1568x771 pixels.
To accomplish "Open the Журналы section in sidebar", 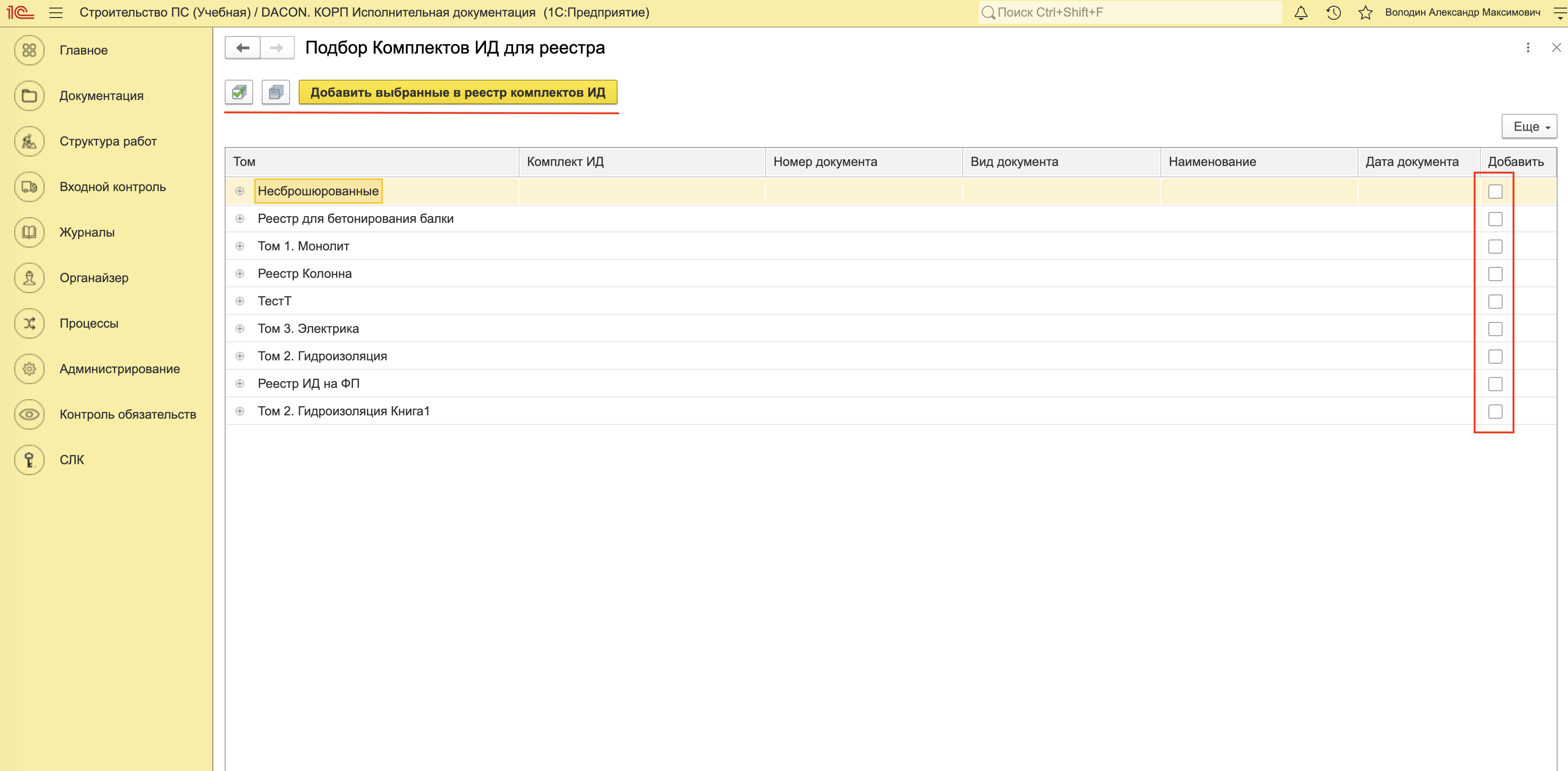I will pyautogui.click(x=86, y=232).
